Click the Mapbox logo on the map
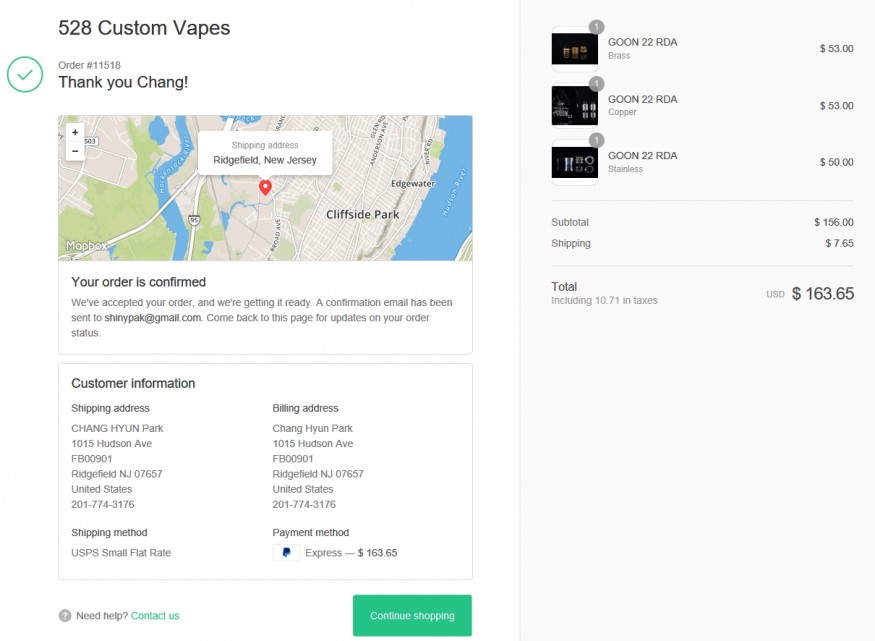 point(86,245)
